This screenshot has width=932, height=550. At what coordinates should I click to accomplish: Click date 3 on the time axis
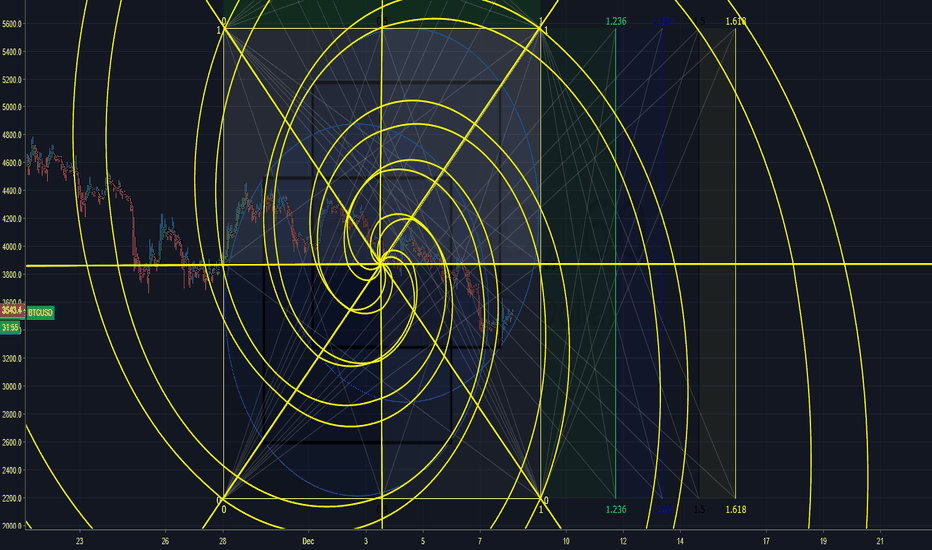click(366, 542)
